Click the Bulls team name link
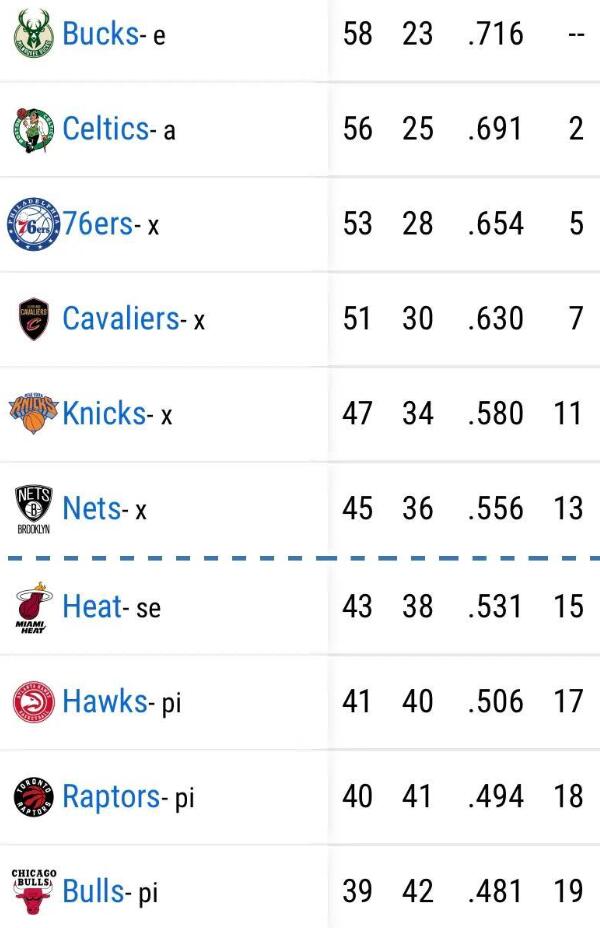 coord(94,891)
